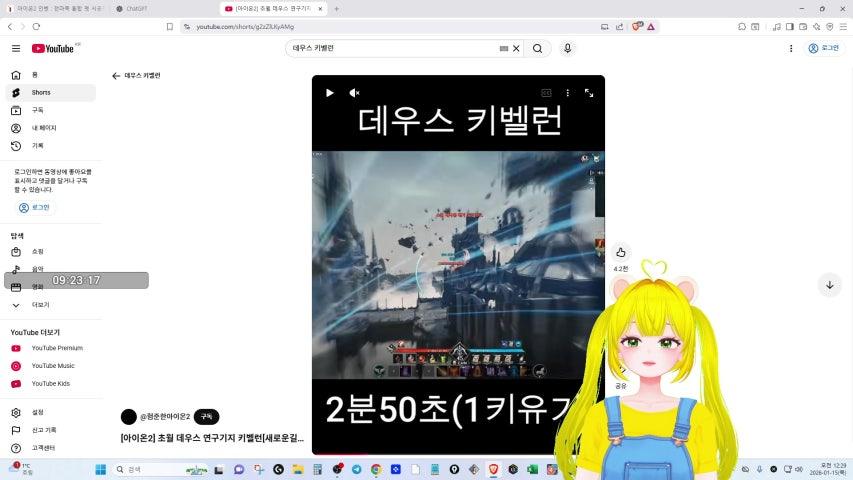This screenshot has width=853, height=480.
Task: Open the weather widget on the taskbar
Action: tap(22, 469)
